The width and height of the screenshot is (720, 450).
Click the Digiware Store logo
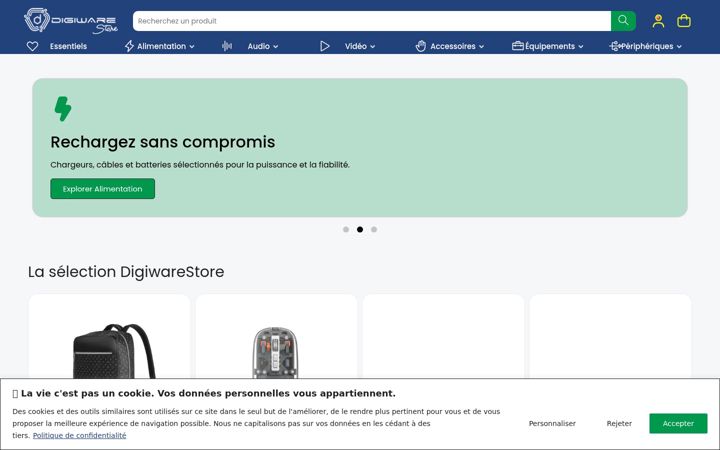(x=71, y=21)
